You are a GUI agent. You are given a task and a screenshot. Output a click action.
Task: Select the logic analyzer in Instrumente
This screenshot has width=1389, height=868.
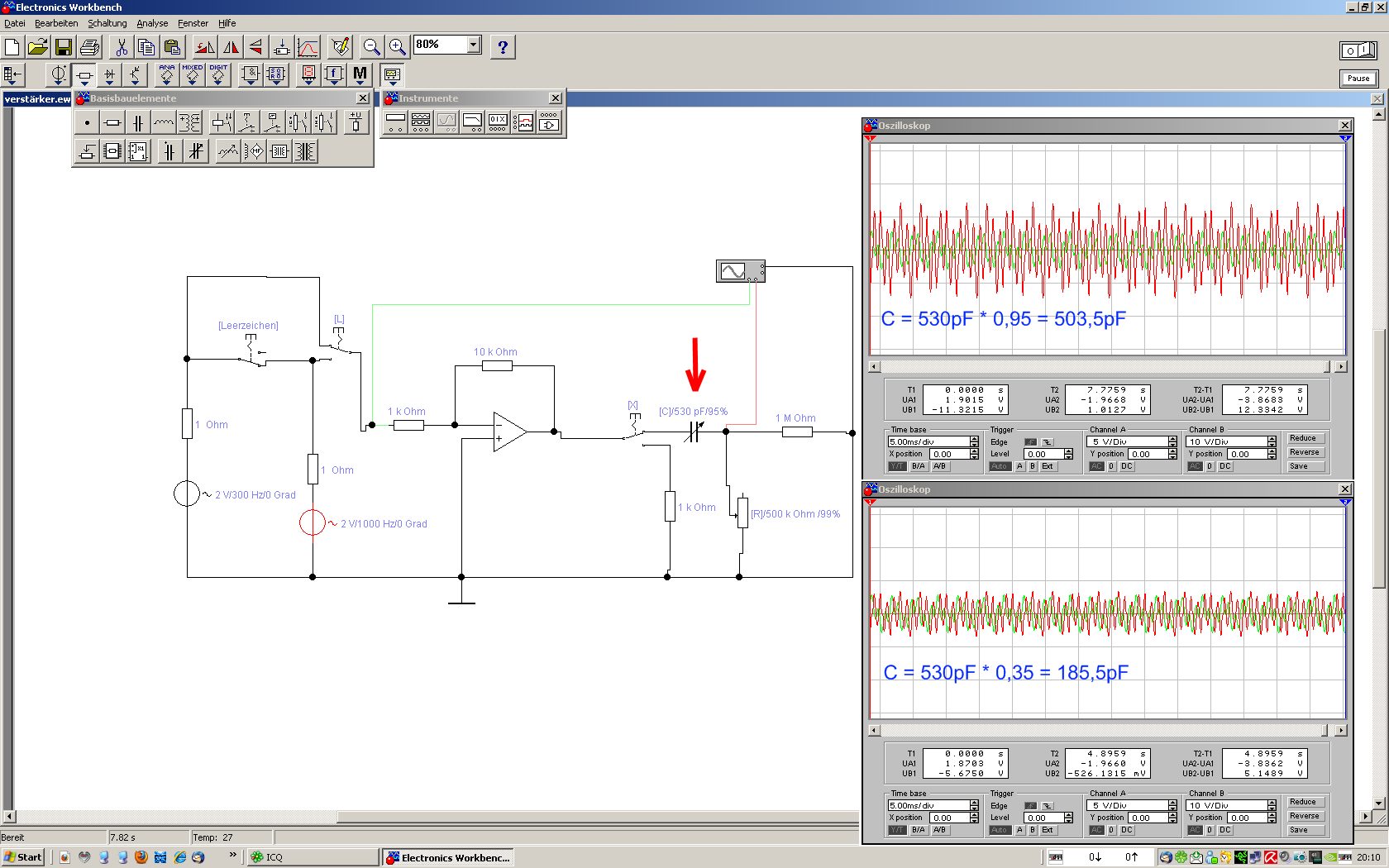pyautogui.click(x=523, y=123)
